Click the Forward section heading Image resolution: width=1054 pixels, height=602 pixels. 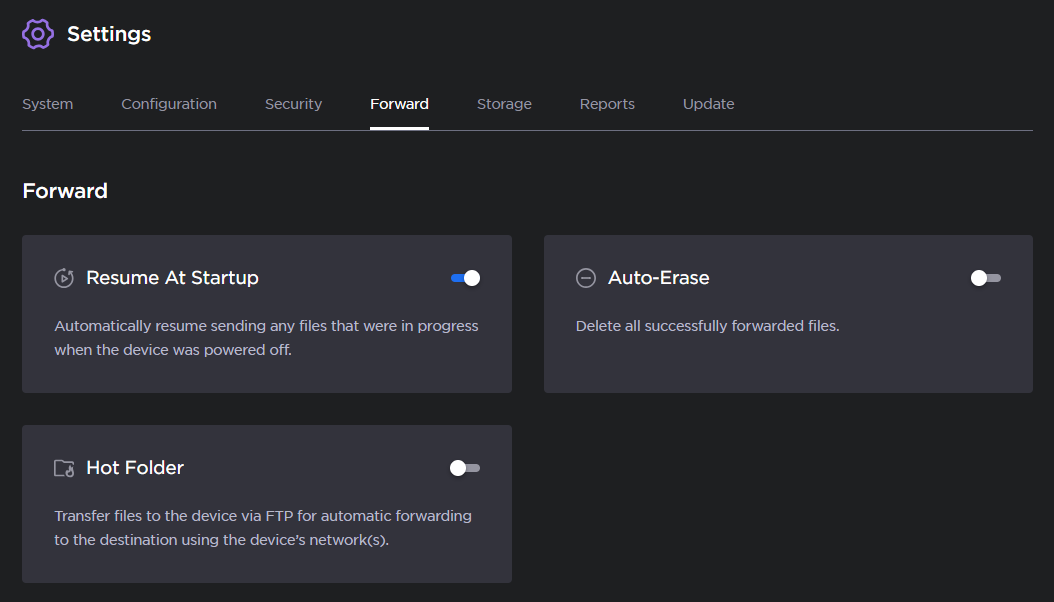(65, 191)
